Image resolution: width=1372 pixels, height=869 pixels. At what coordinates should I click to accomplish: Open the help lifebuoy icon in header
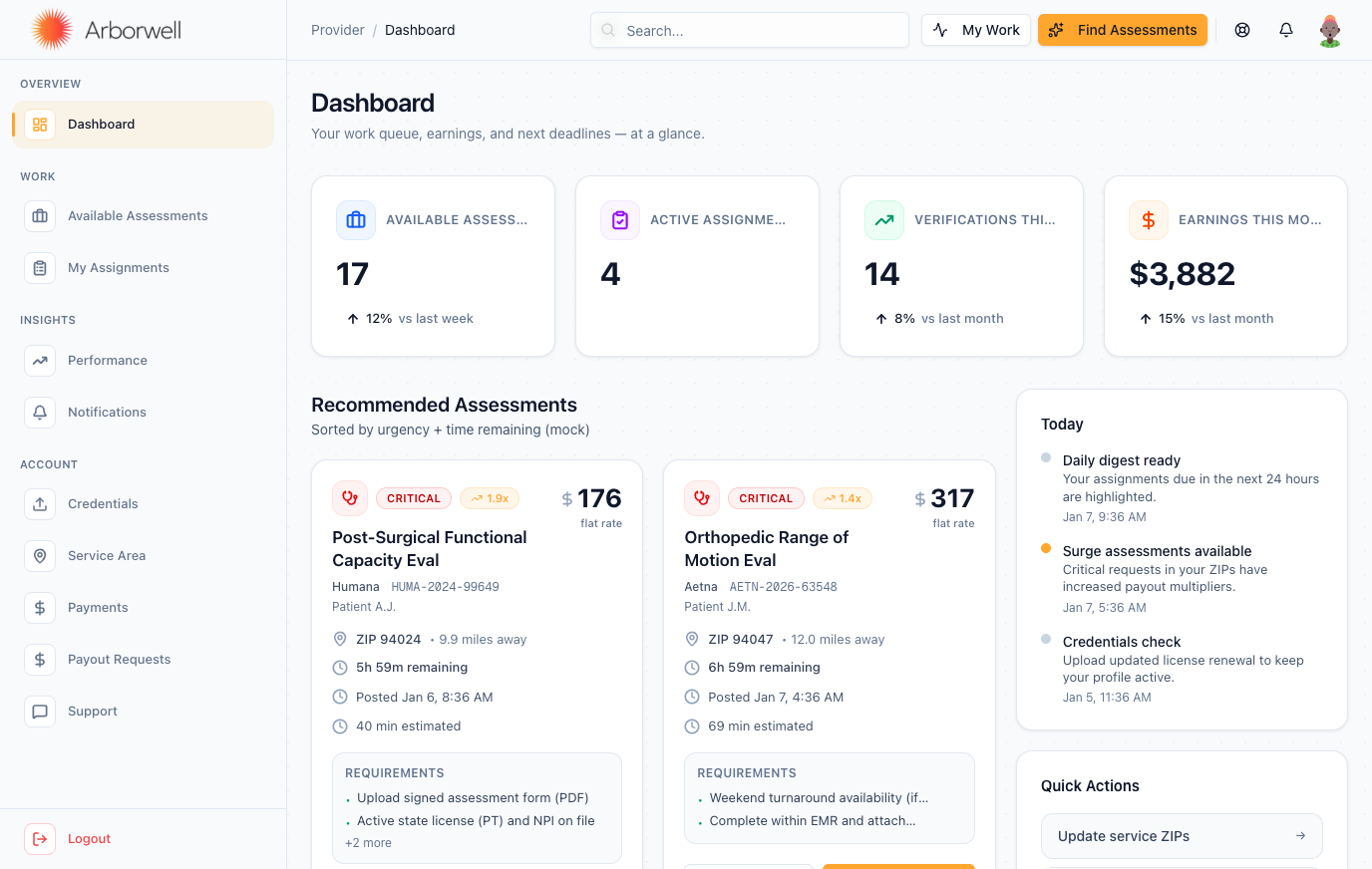tap(1242, 30)
